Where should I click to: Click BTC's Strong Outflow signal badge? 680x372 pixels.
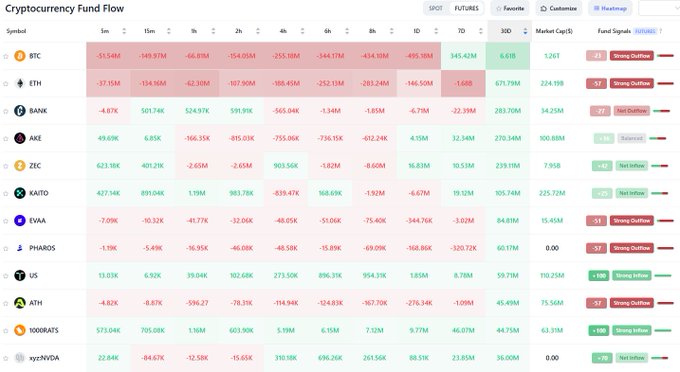631,56
